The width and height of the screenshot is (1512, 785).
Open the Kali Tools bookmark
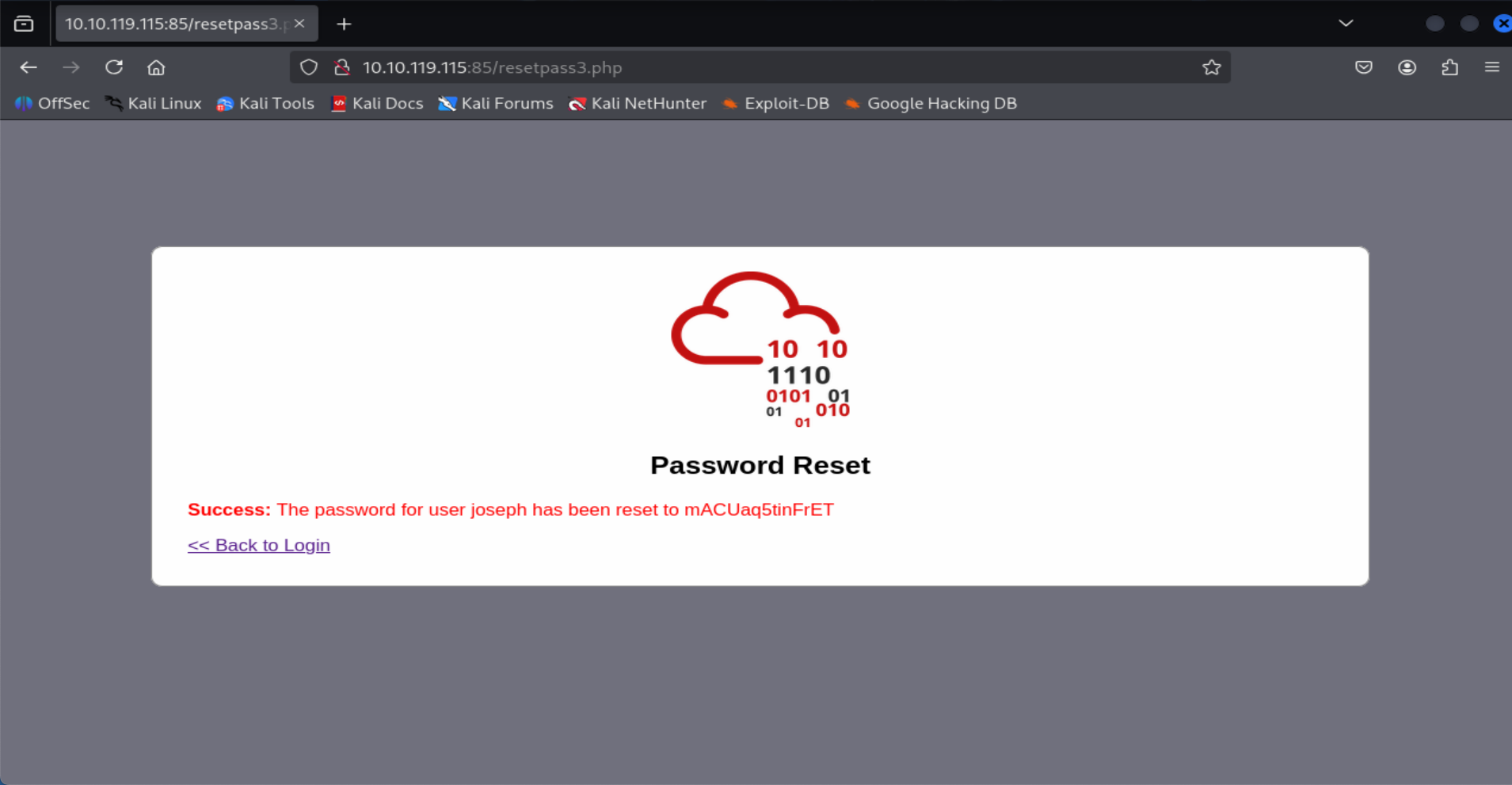pyautogui.click(x=266, y=103)
